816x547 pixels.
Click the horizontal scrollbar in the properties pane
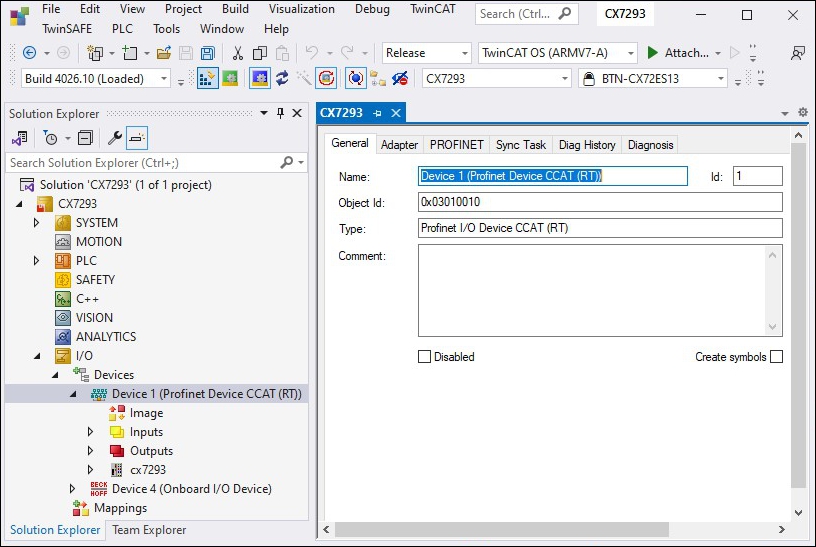tap(502, 529)
